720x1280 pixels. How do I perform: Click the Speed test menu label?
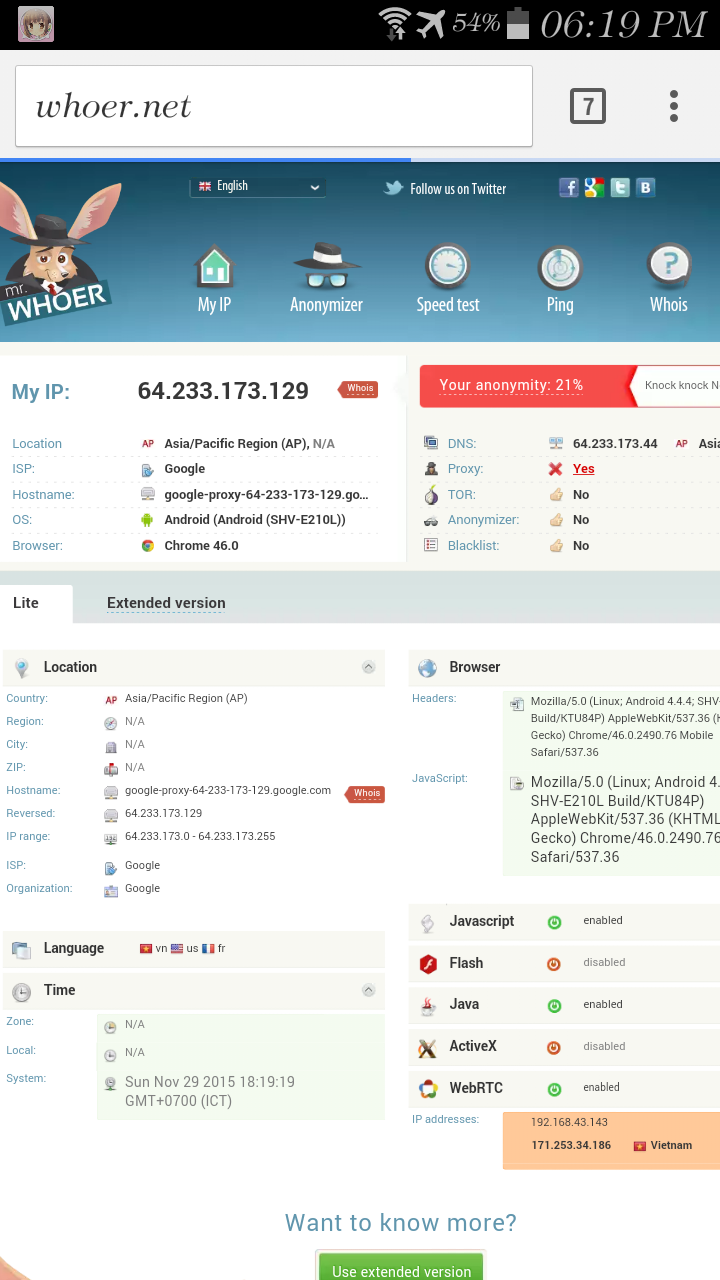pyautogui.click(x=448, y=305)
